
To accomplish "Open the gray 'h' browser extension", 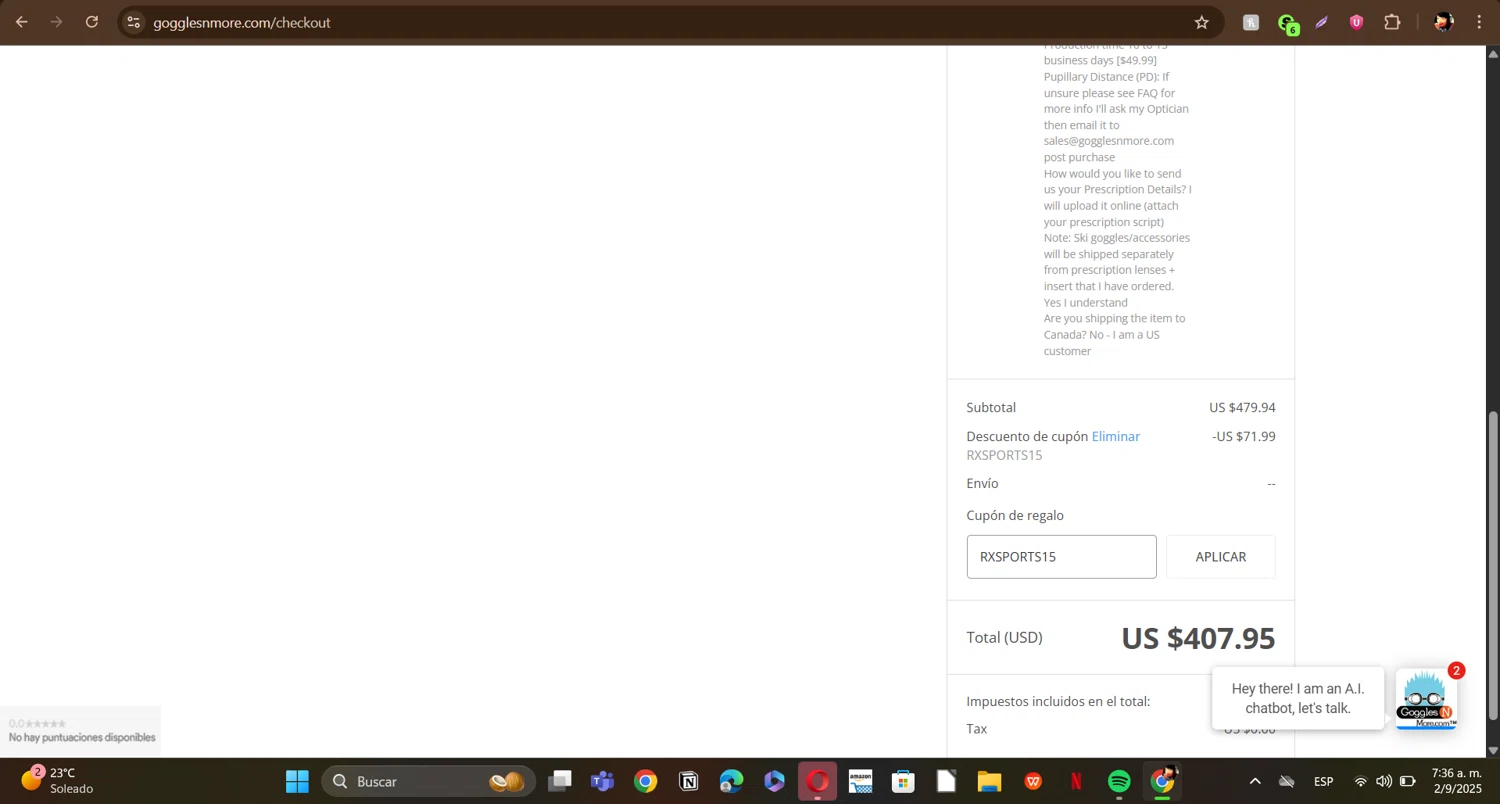I will 1251,22.
